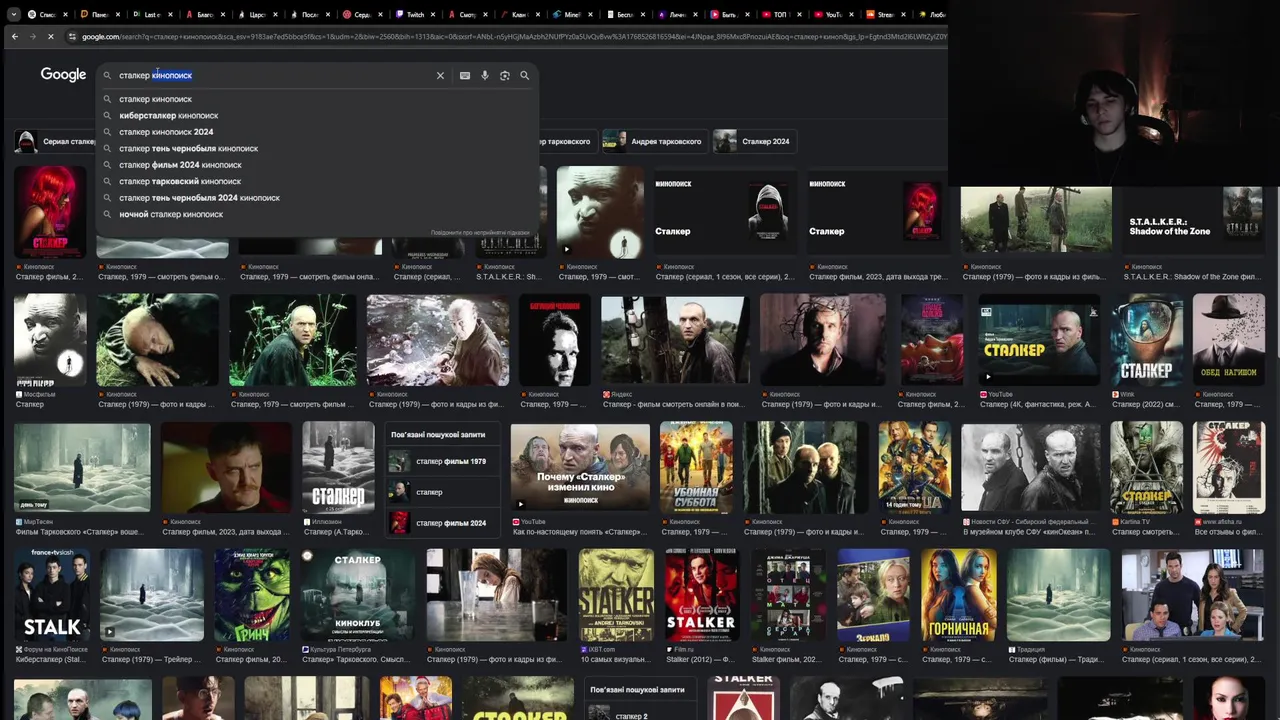Select the 'Андрея тарковского' filter chip
The height and width of the screenshot is (720, 1280).
tap(653, 141)
